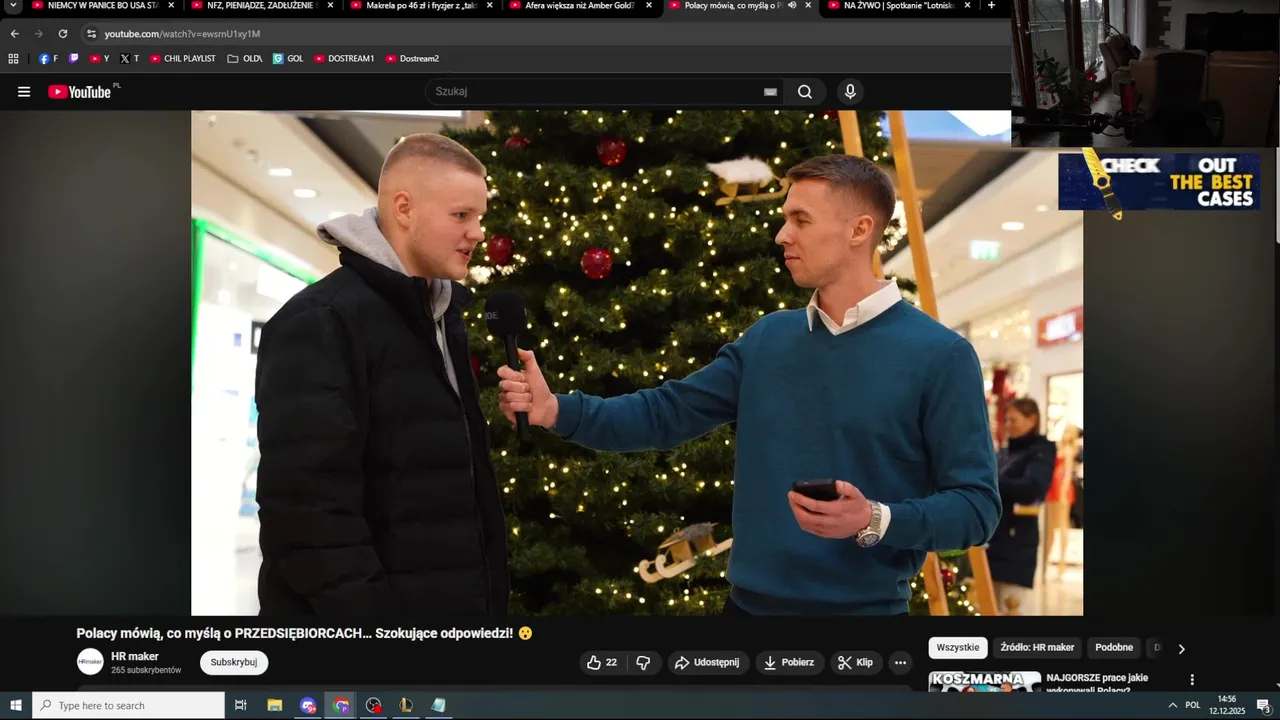
Task: Open Windows Start menu
Action: tap(15, 705)
